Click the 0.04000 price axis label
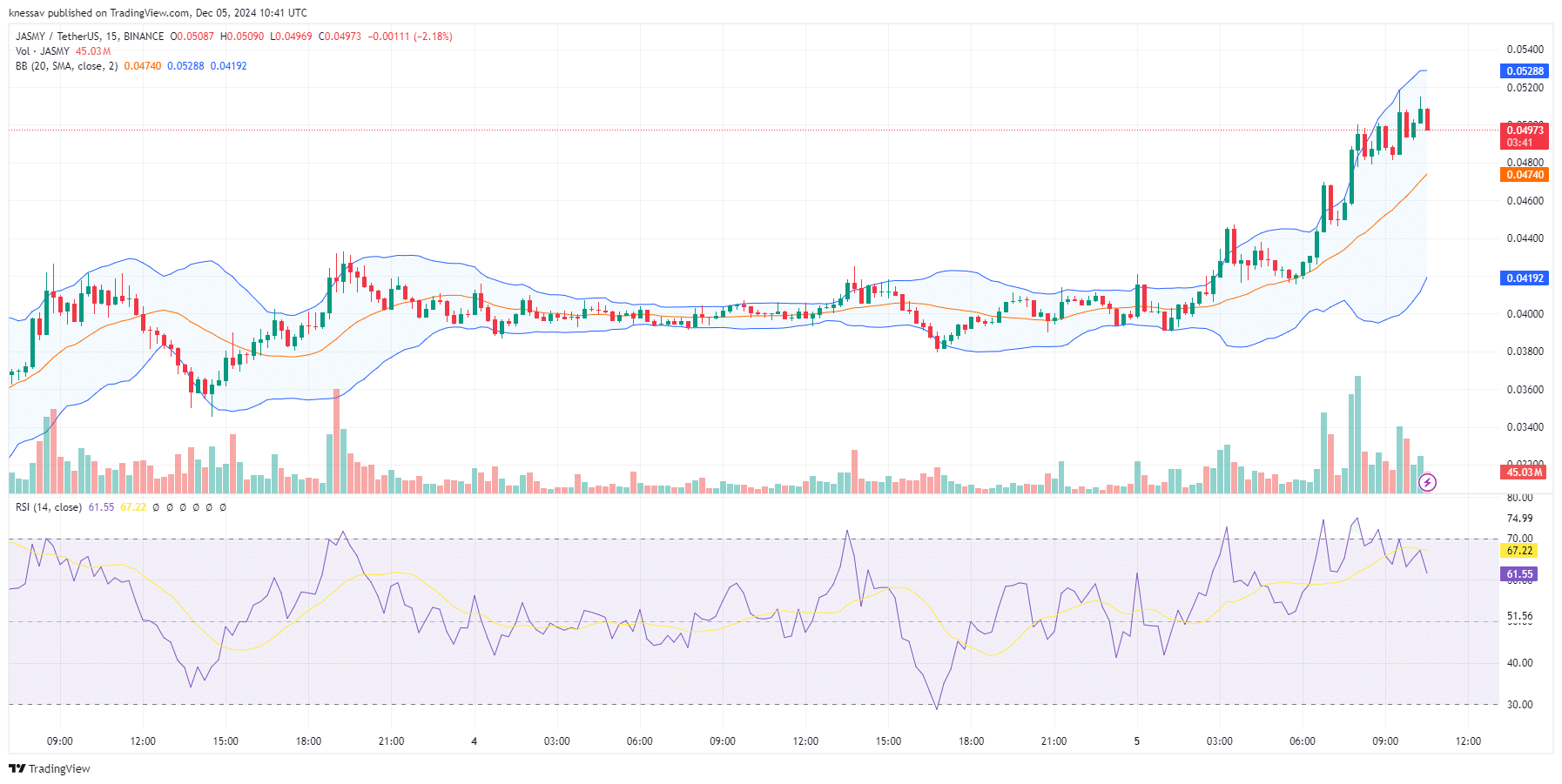This screenshot has width=1562, height=784. coord(1525,314)
